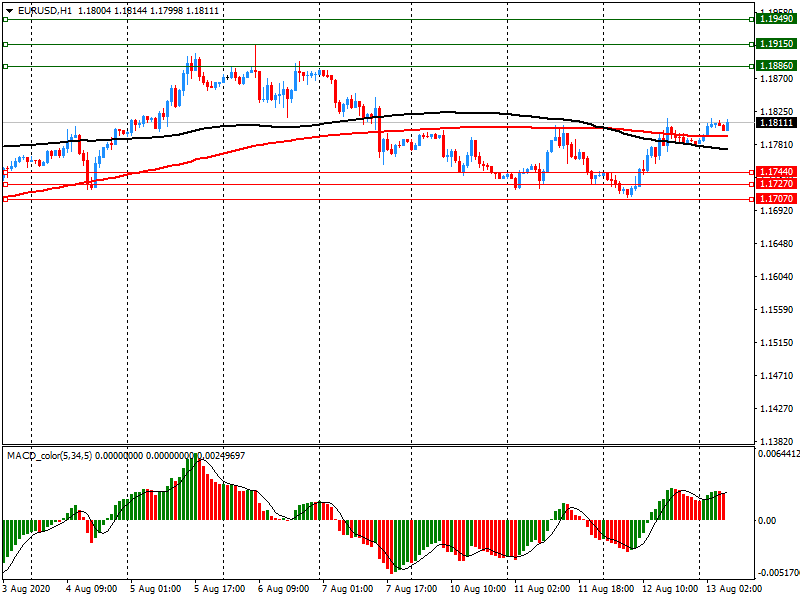The height and width of the screenshot is (600, 800).
Task: Open the EURUSD,H1 chart dropdown triangle
Action: coord(9,10)
